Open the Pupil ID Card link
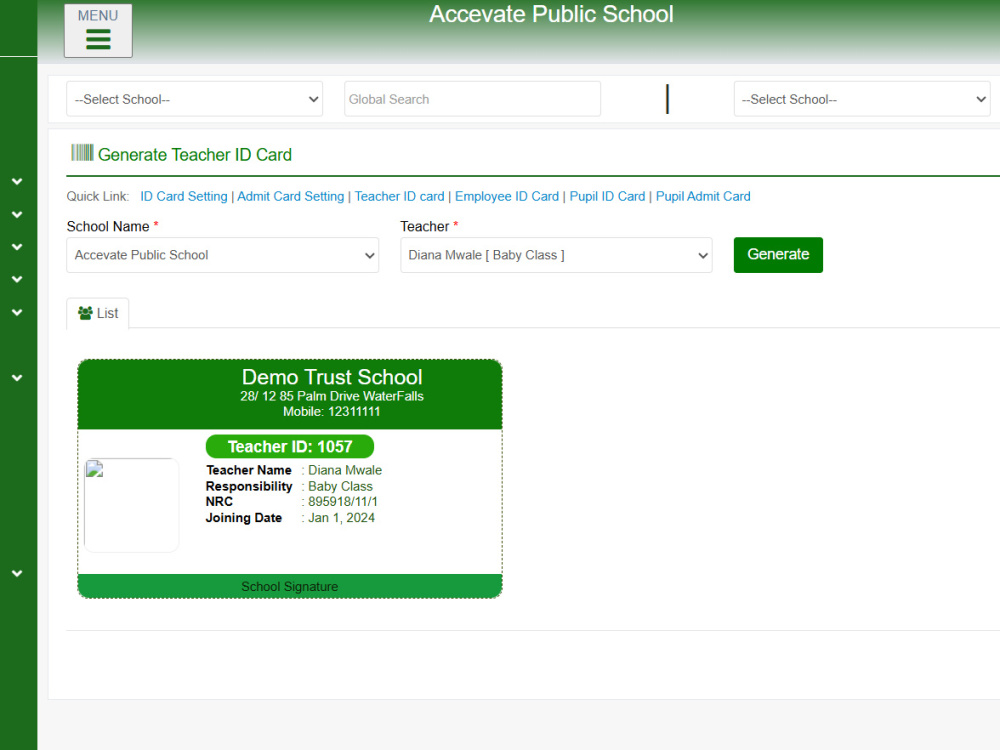Image resolution: width=1000 pixels, height=750 pixels. click(607, 196)
